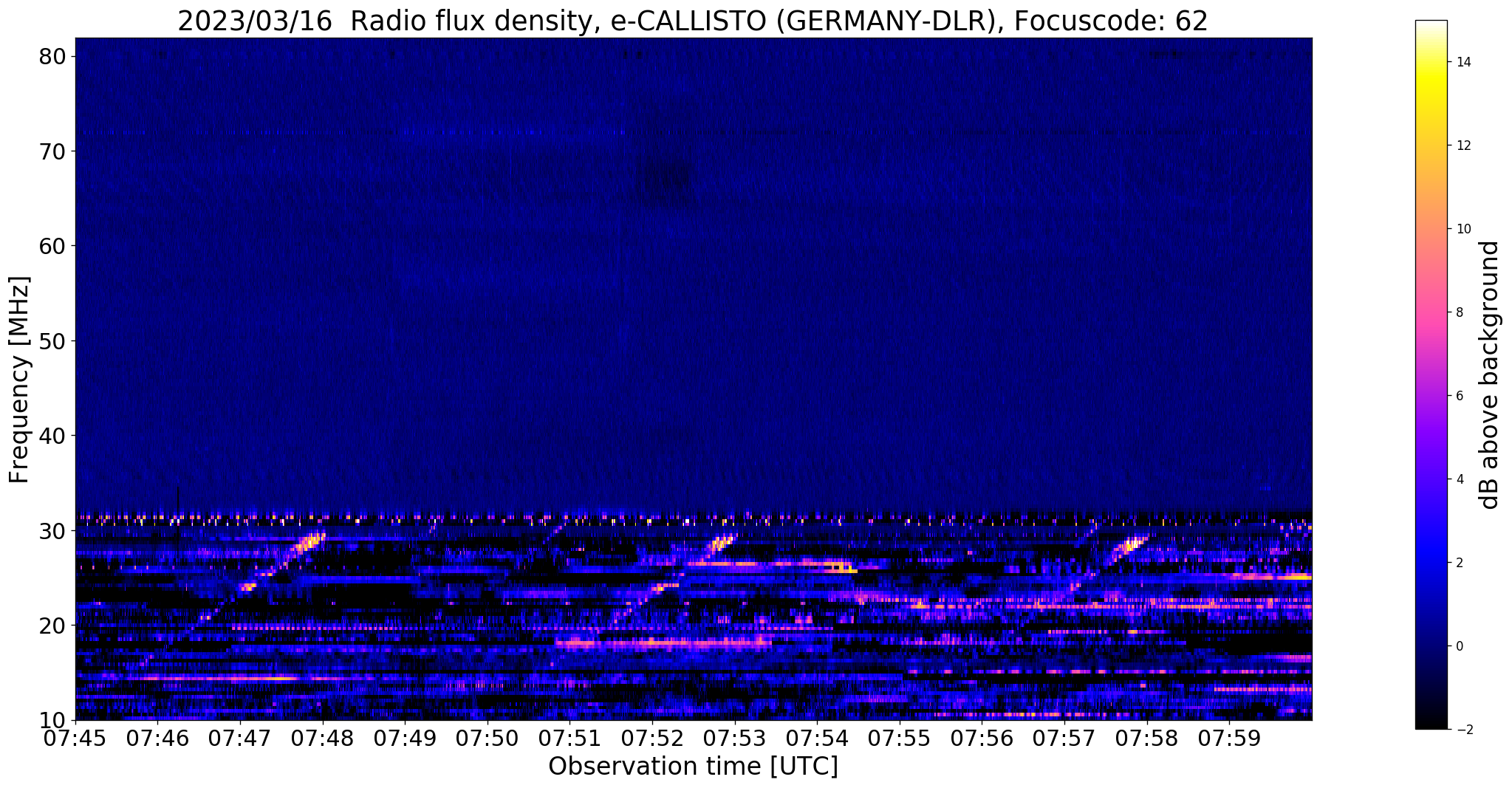Click the colorbar tick value 4
Screen dimensions: 1512x788
click(x=1459, y=480)
